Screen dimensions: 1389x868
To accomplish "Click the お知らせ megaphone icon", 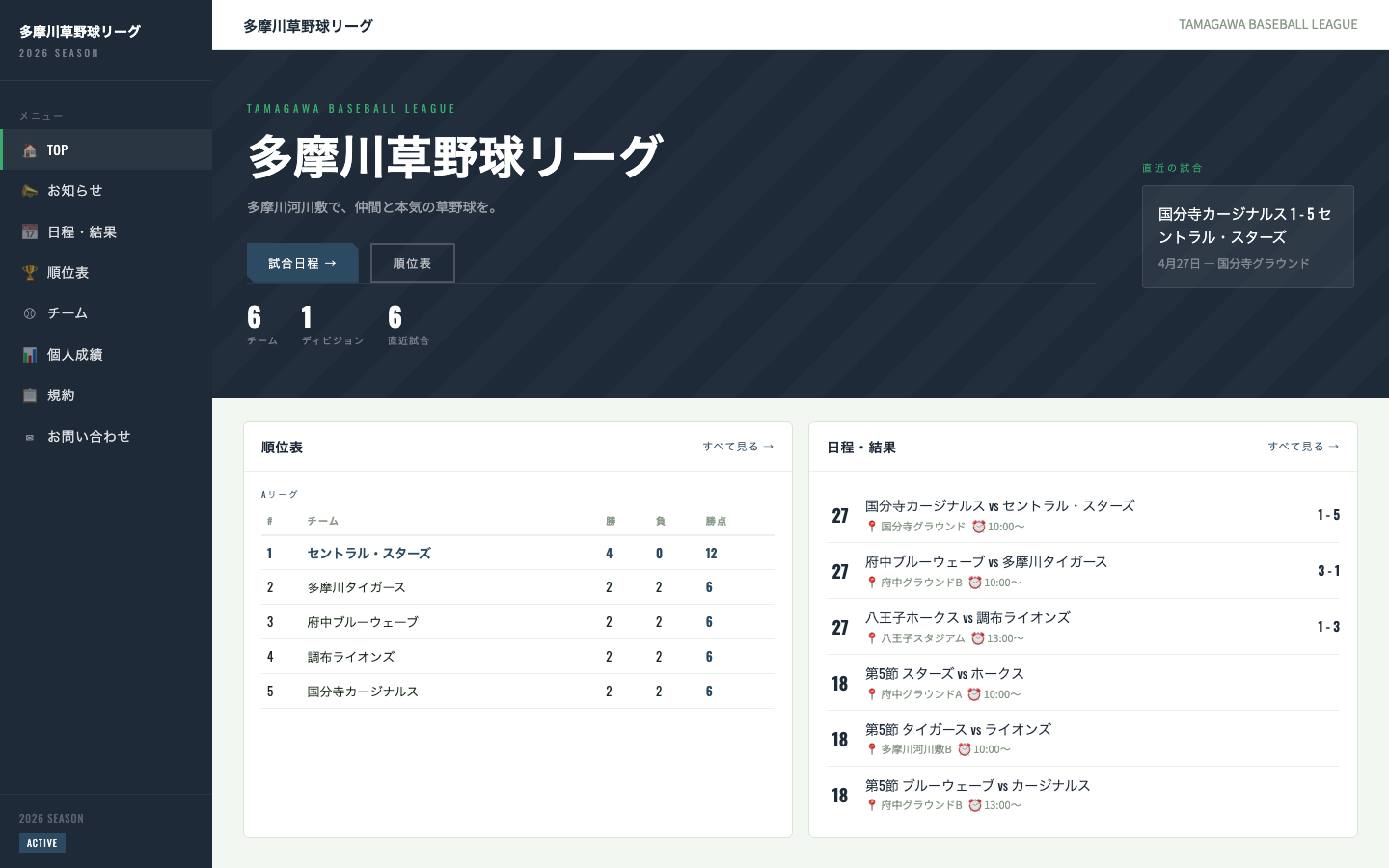I will pyautogui.click(x=30, y=191).
